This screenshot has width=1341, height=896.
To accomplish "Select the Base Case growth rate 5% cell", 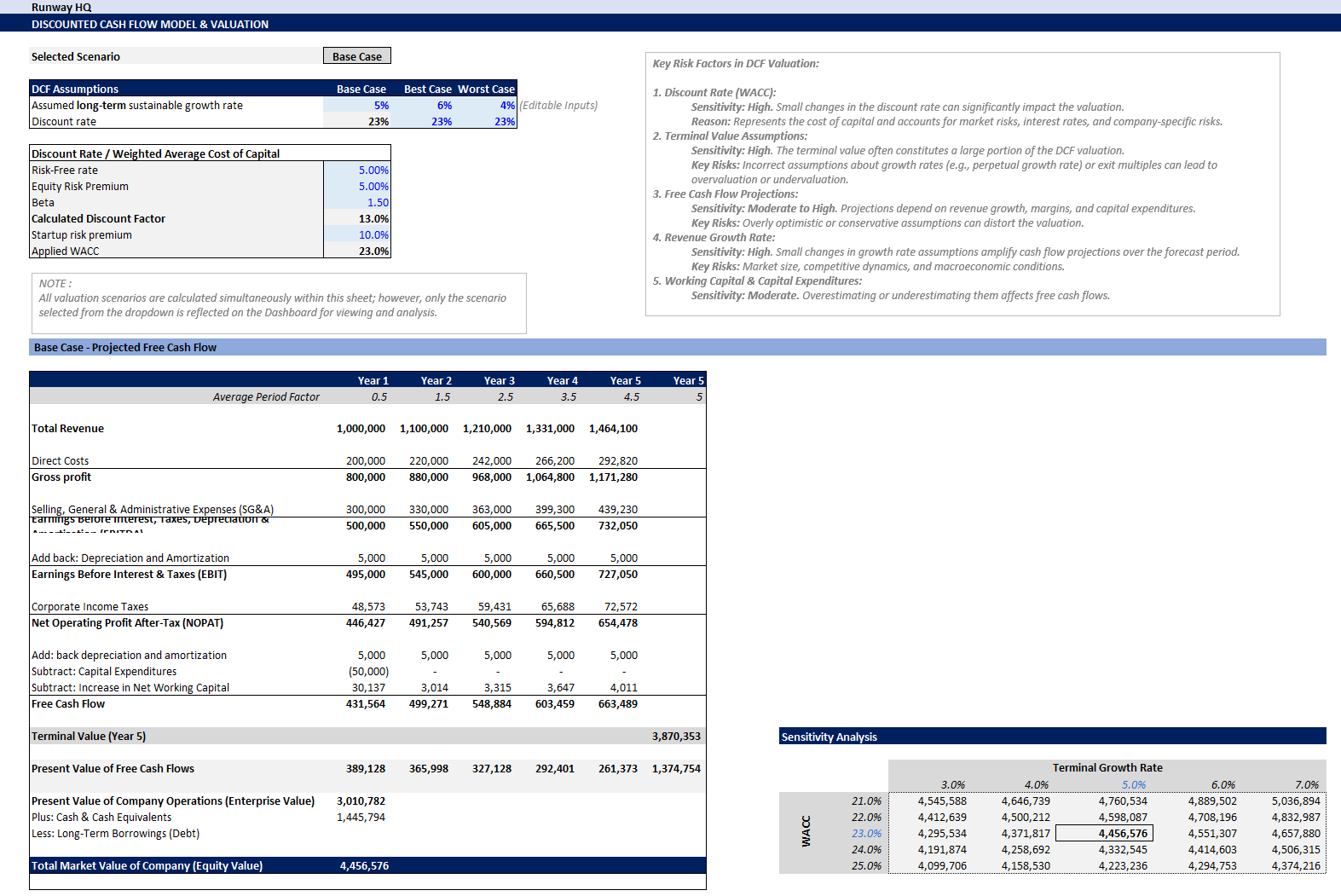I will click(x=357, y=106).
